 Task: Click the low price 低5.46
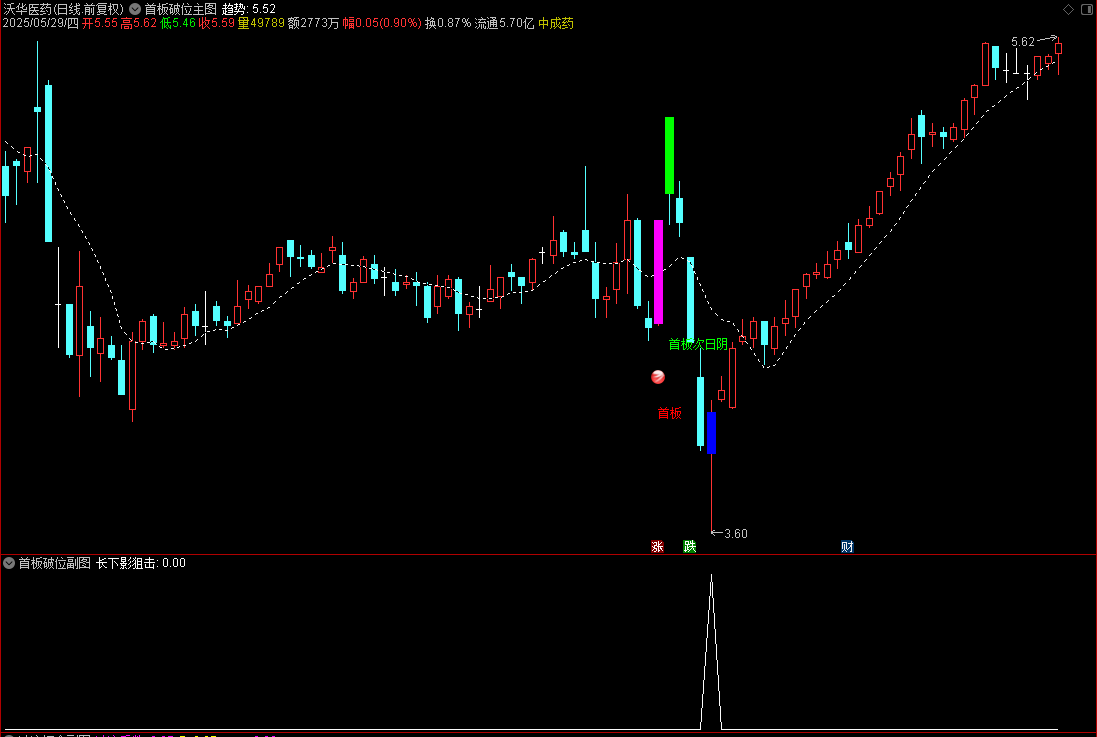pos(178,23)
